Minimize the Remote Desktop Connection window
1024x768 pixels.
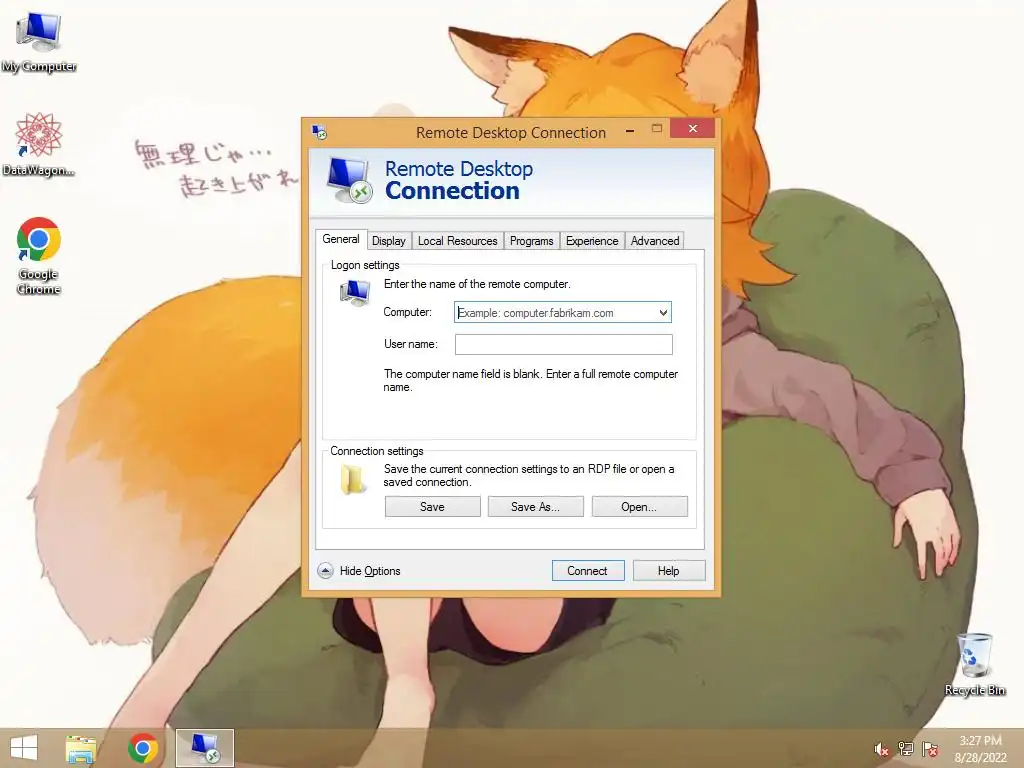(x=630, y=131)
